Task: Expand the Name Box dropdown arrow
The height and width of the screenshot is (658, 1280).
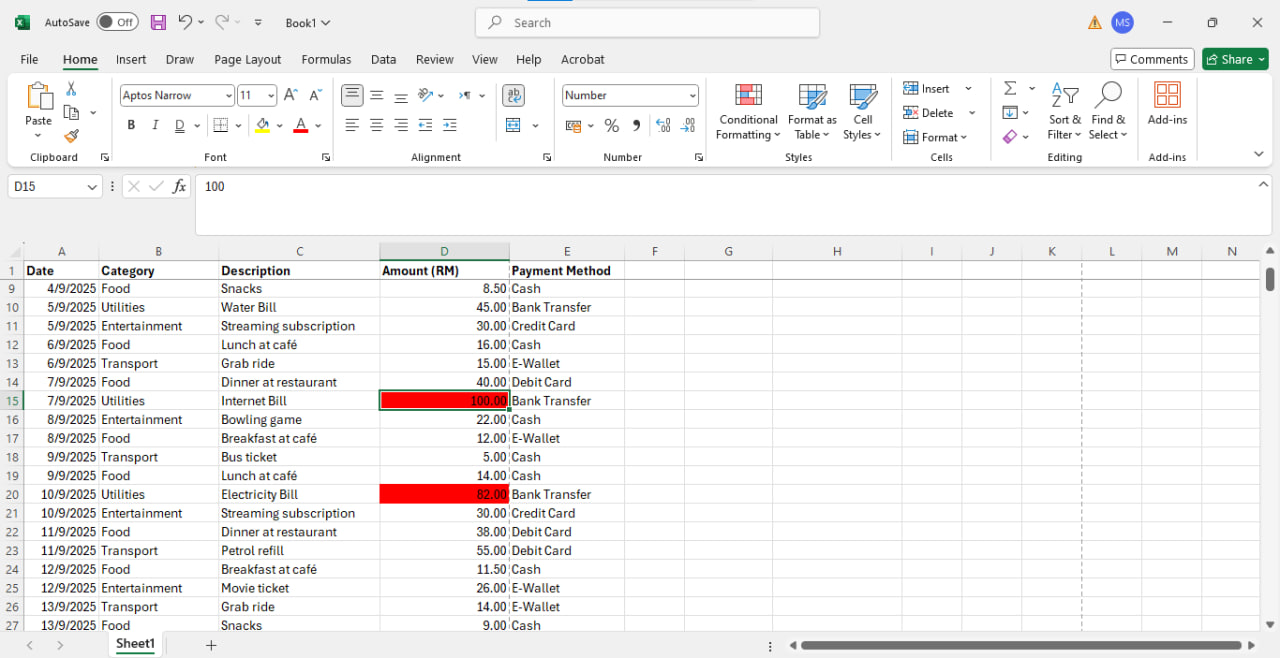Action: coord(92,187)
